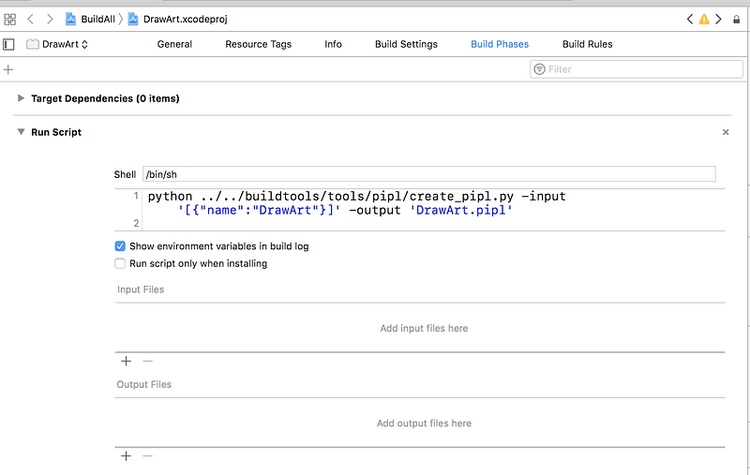Go back with the left chevron
The width and height of the screenshot is (750, 475).
[x=31, y=19]
